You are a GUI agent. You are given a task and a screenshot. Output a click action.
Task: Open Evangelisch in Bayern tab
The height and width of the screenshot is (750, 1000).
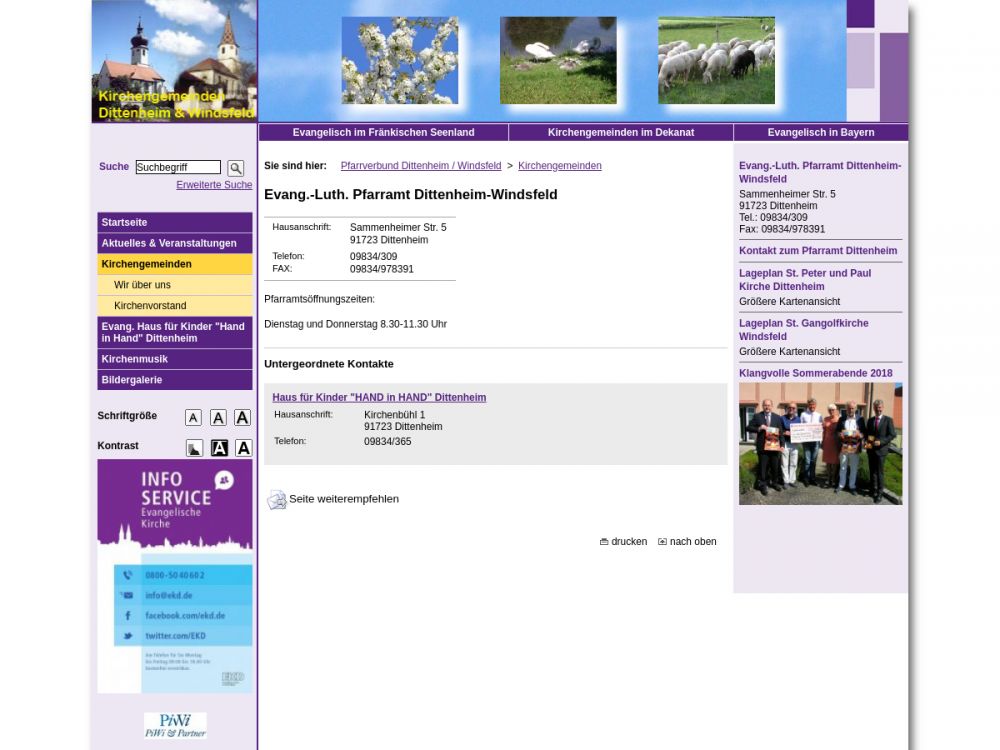(x=820, y=132)
